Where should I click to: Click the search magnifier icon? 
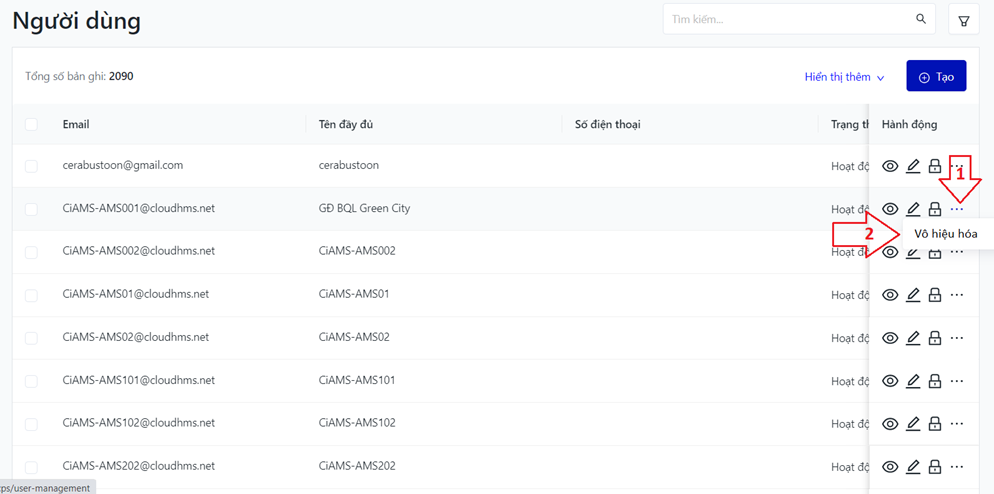click(921, 19)
